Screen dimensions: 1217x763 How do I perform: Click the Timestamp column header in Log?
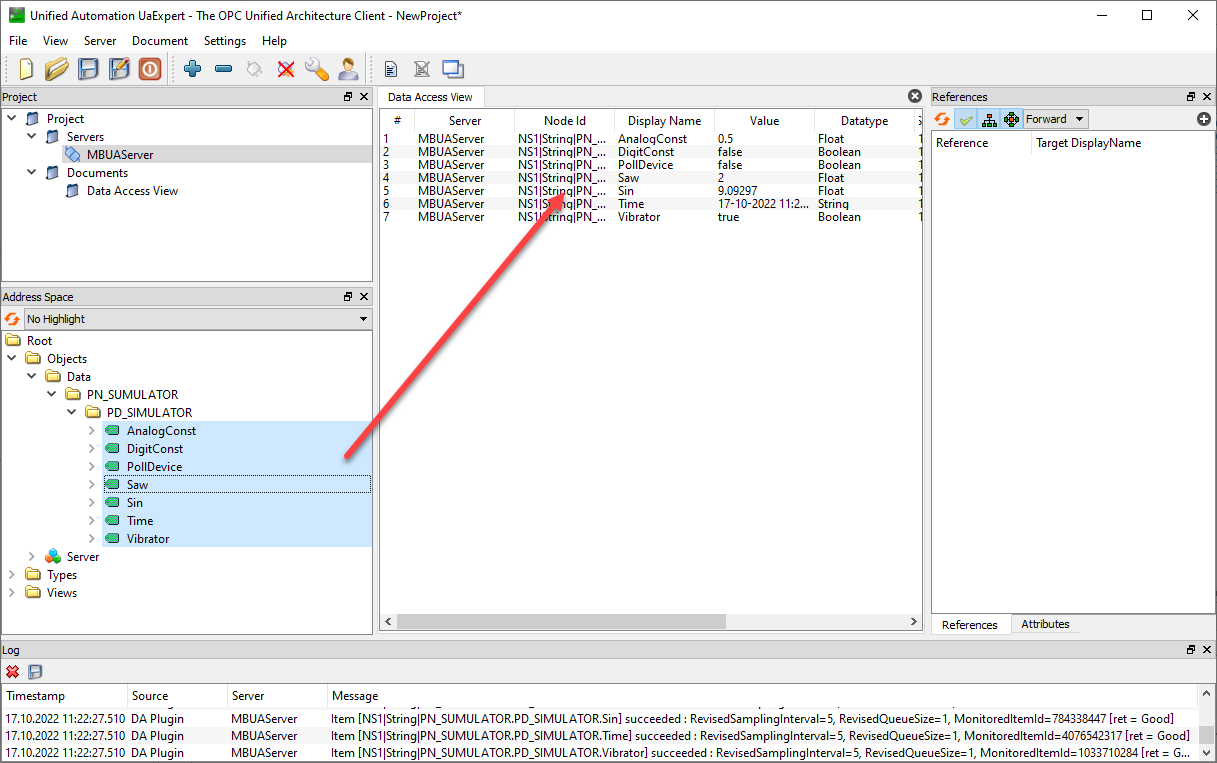pos(65,696)
